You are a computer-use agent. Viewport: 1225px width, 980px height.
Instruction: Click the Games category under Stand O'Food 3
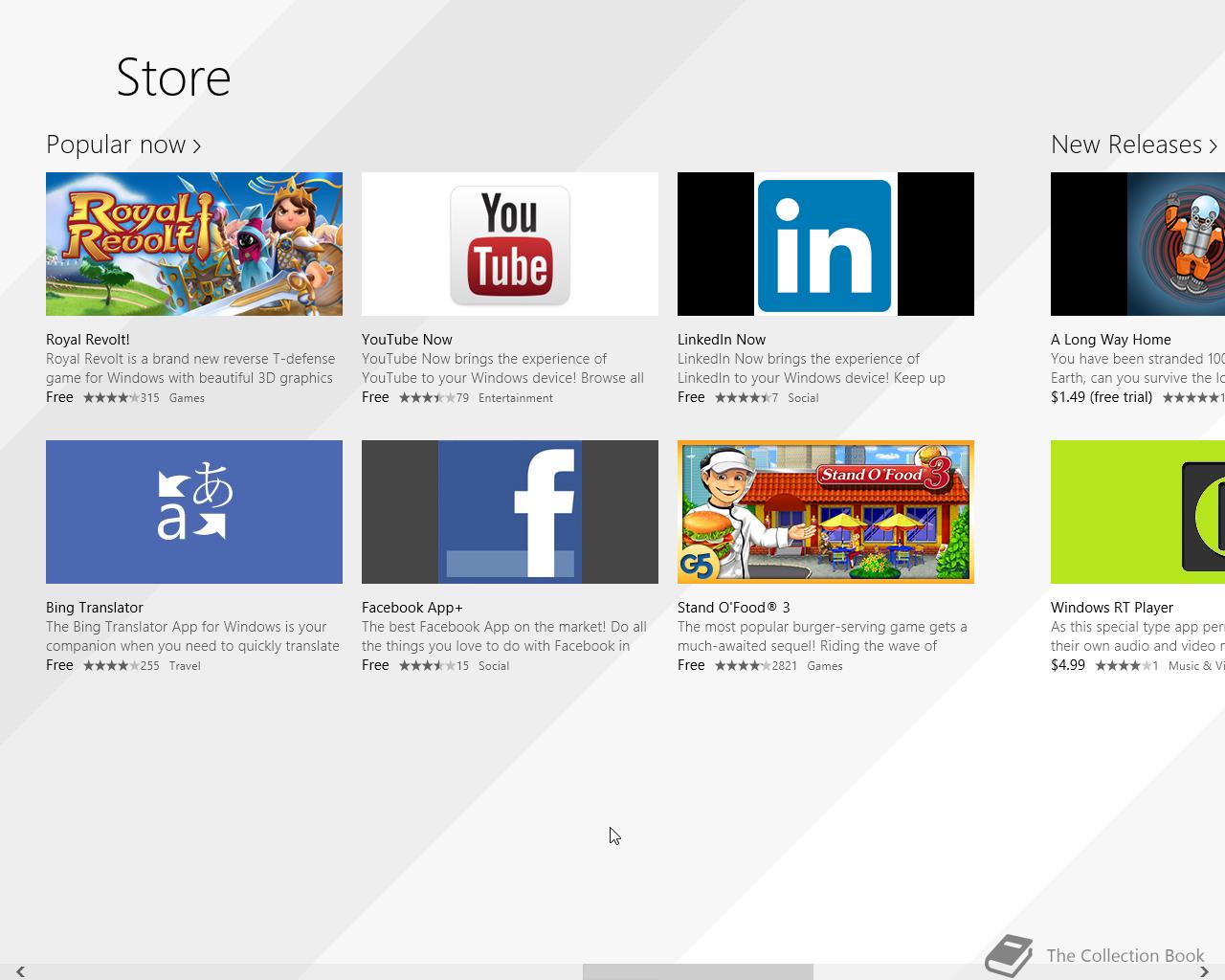pyautogui.click(x=825, y=666)
